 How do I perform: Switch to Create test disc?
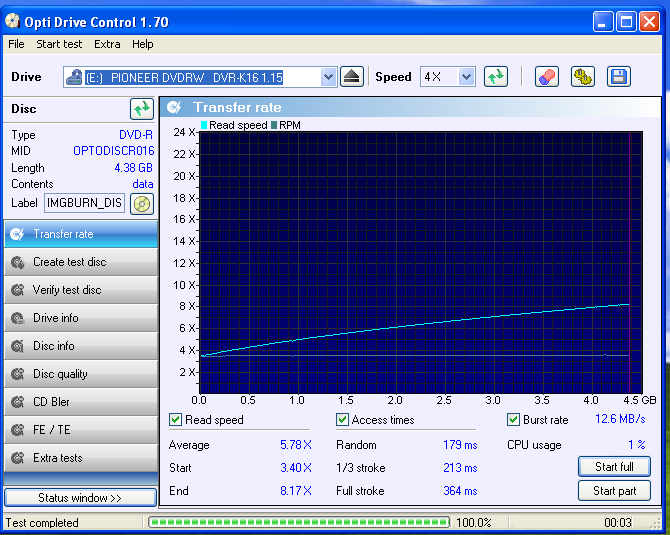pos(81,262)
